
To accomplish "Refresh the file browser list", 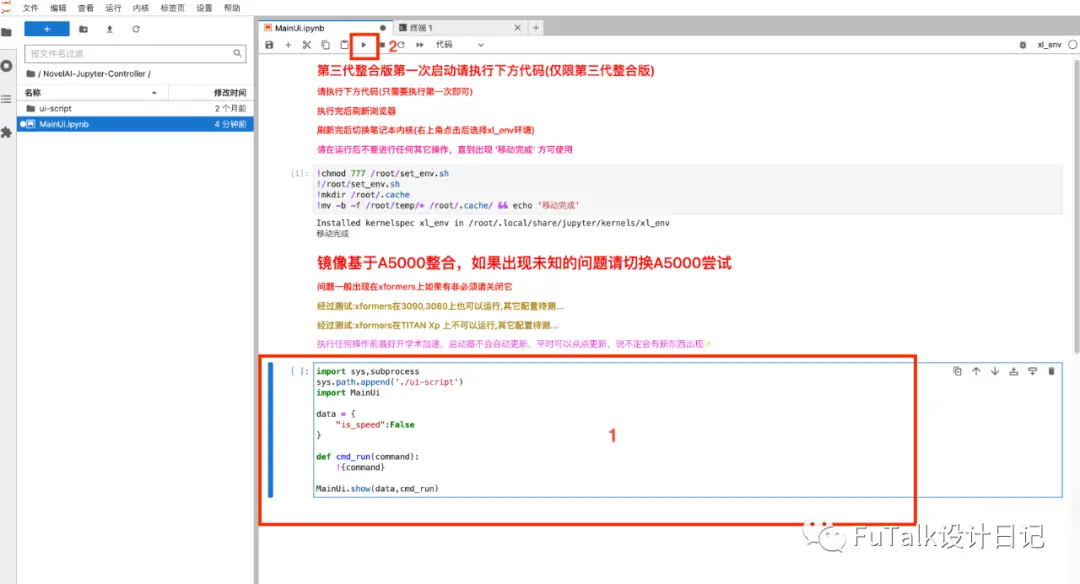I will point(136,29).
